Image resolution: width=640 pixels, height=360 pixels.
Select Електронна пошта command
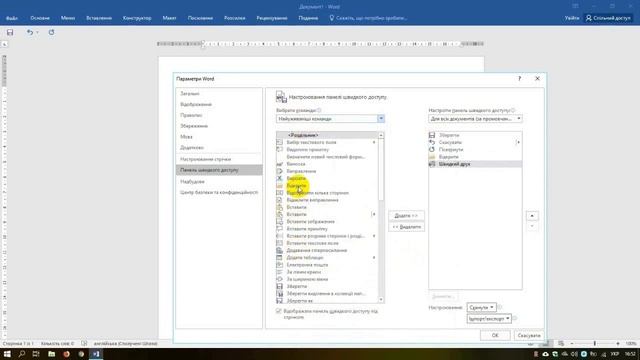[x=307, y=265]
